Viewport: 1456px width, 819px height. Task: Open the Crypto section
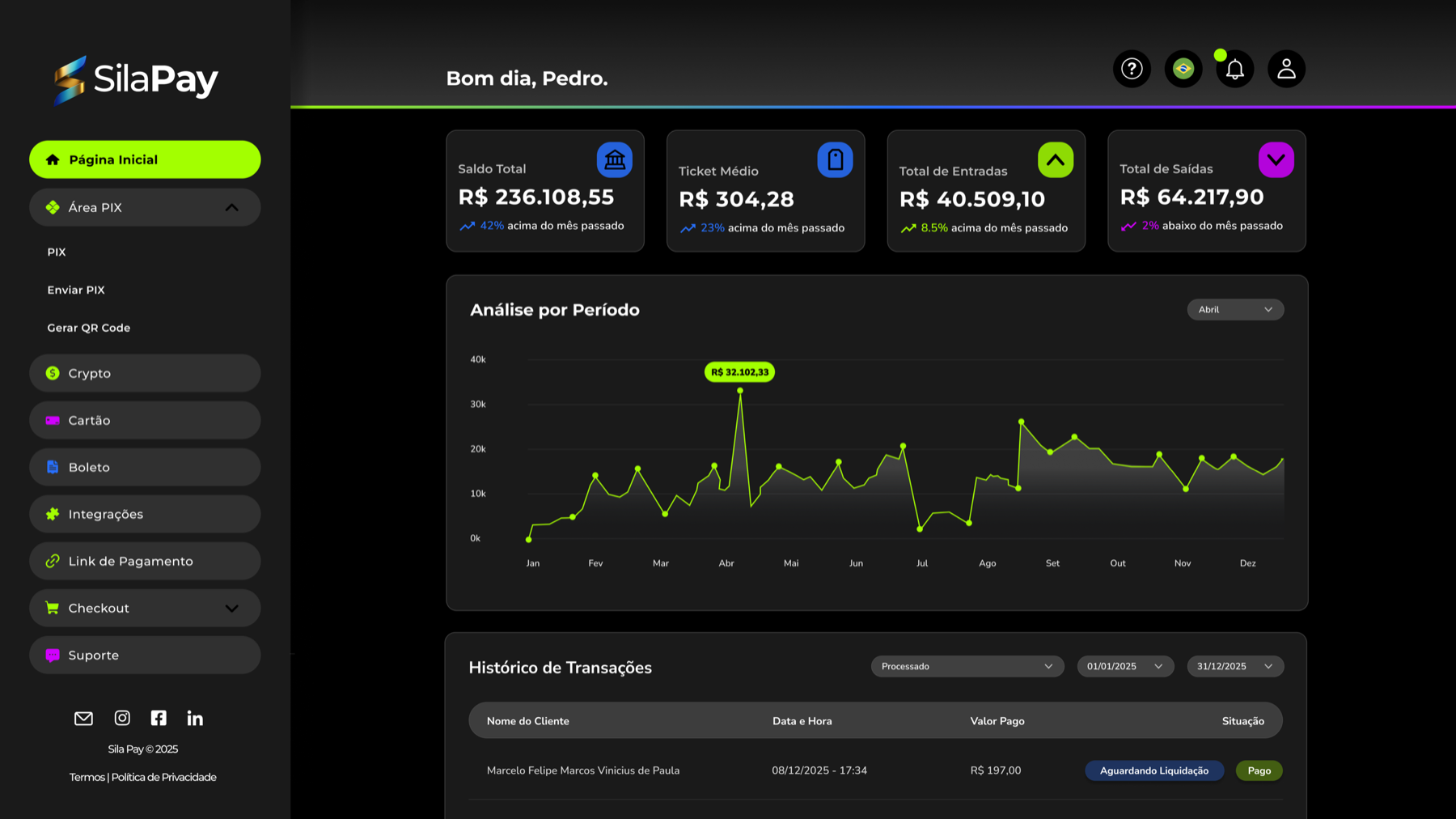pyautogui.click(x=145, y=373)
